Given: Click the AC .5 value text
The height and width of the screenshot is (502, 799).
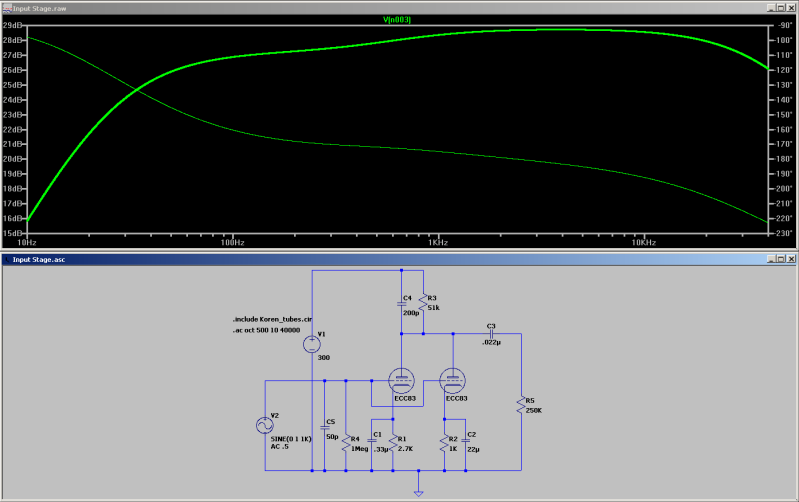Looking at the screenshot, I should (279, 446).
